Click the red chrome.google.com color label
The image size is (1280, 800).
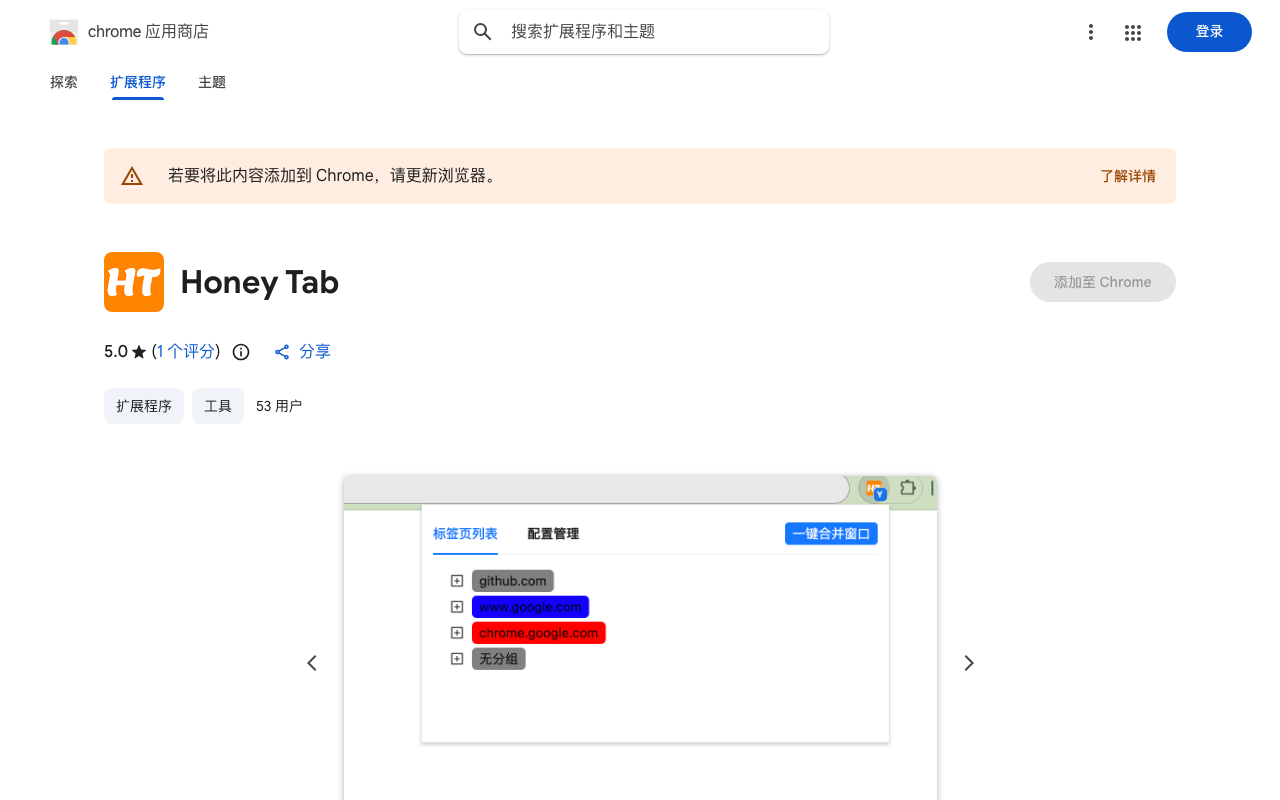539,633
